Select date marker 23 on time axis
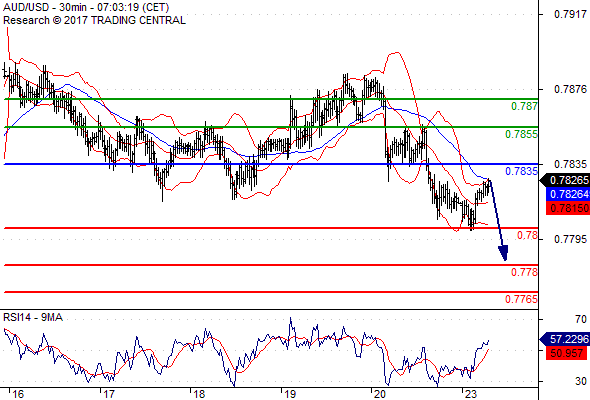Viewport: 590px width, 400px height. tap(470, 394)
